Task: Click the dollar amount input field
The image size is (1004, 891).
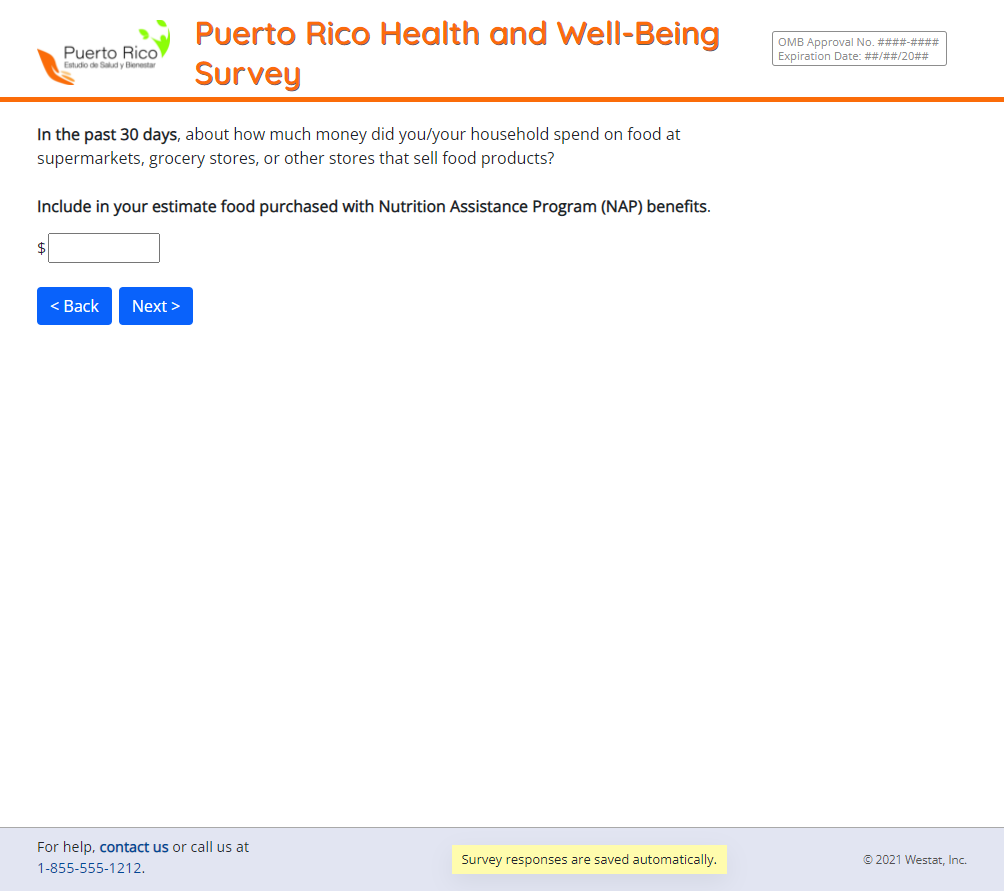Action: coord(104,248)
